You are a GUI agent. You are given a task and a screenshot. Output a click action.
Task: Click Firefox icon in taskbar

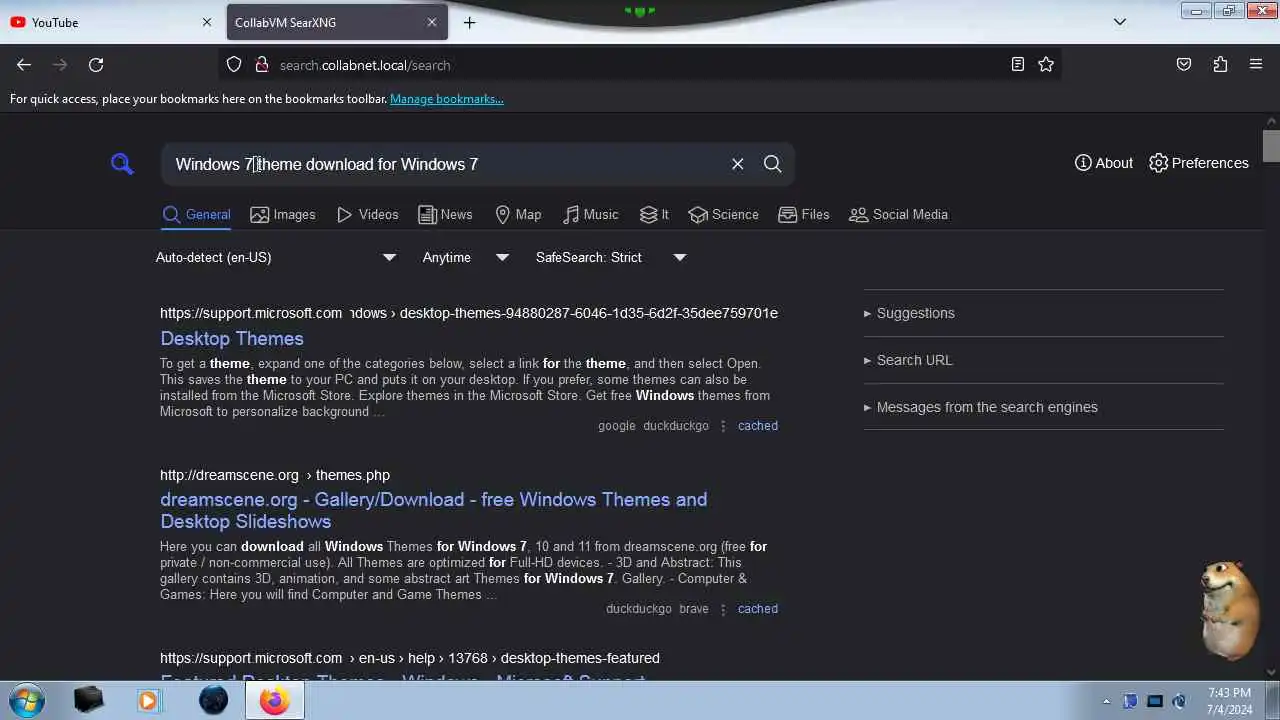tap(274, 700)
